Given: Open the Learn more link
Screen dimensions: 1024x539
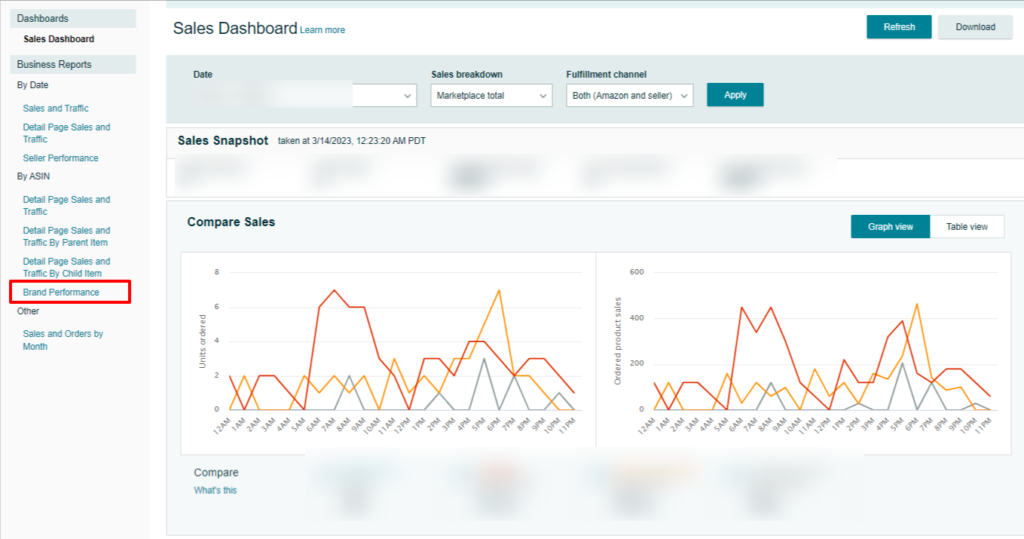Looking at the screenshot, I should point(322,30).
